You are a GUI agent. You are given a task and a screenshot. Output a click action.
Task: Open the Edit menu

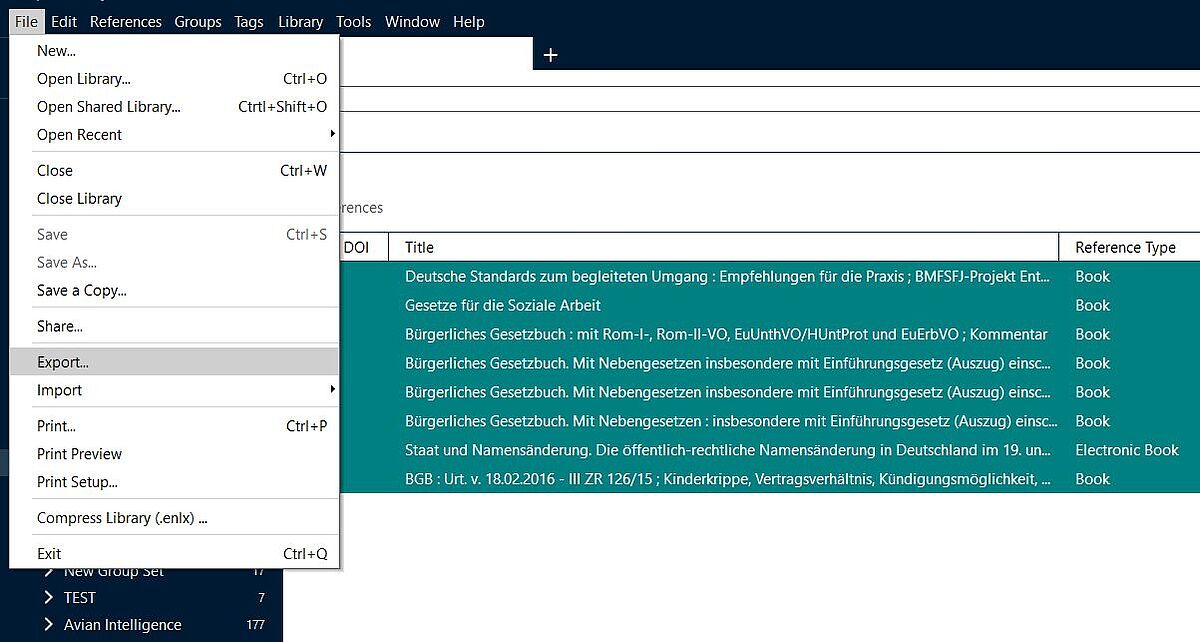click(64, 21)
